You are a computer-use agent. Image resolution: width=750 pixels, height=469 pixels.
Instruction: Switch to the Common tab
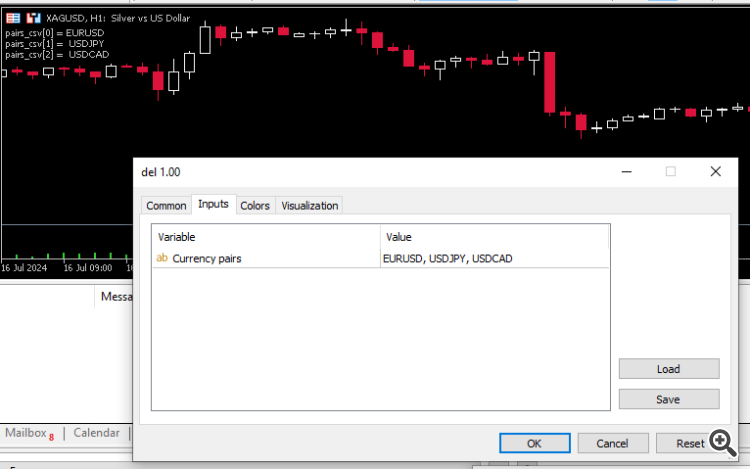[166, 206]
